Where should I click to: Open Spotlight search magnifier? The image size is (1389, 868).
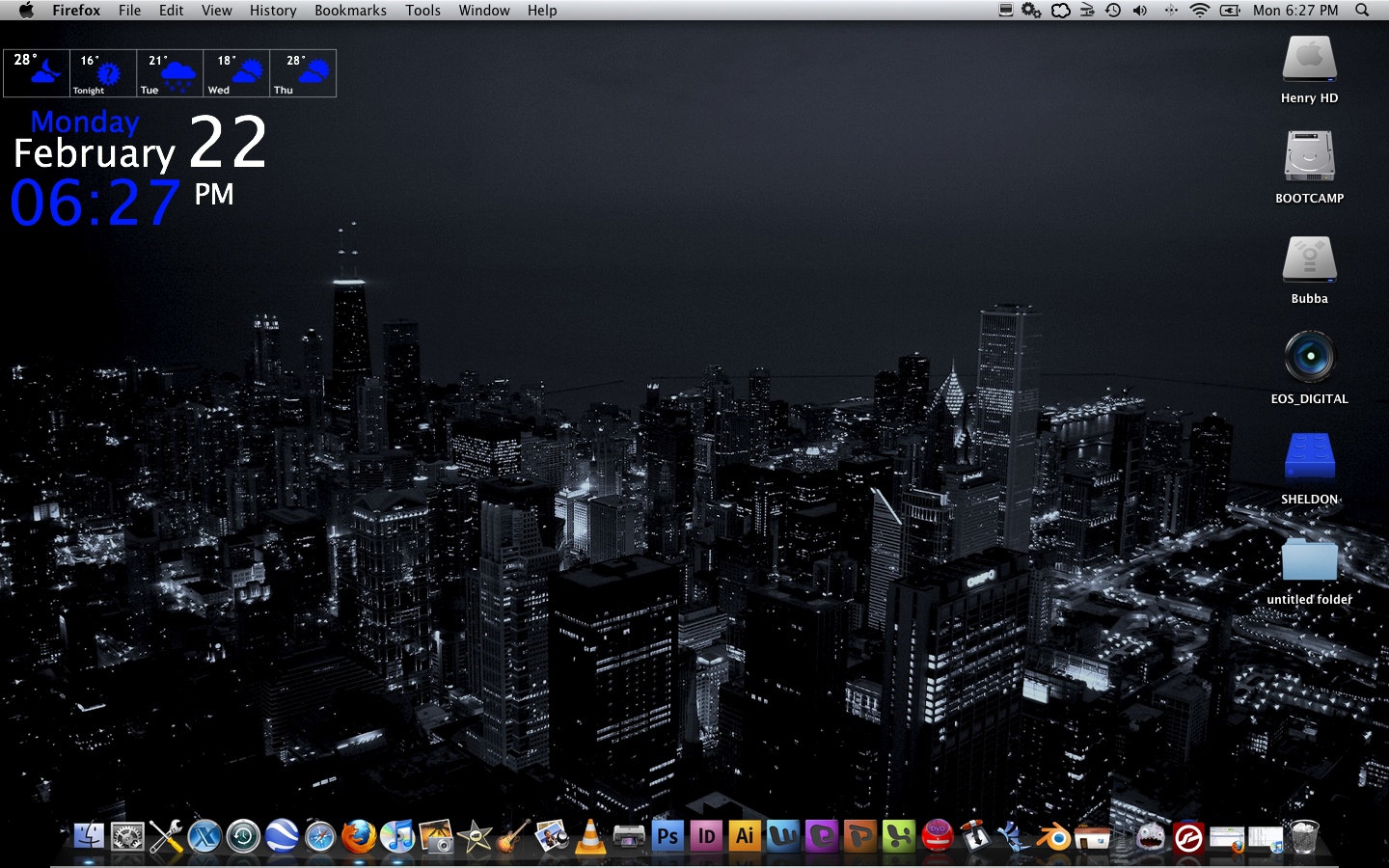[x=1362, y=10]
